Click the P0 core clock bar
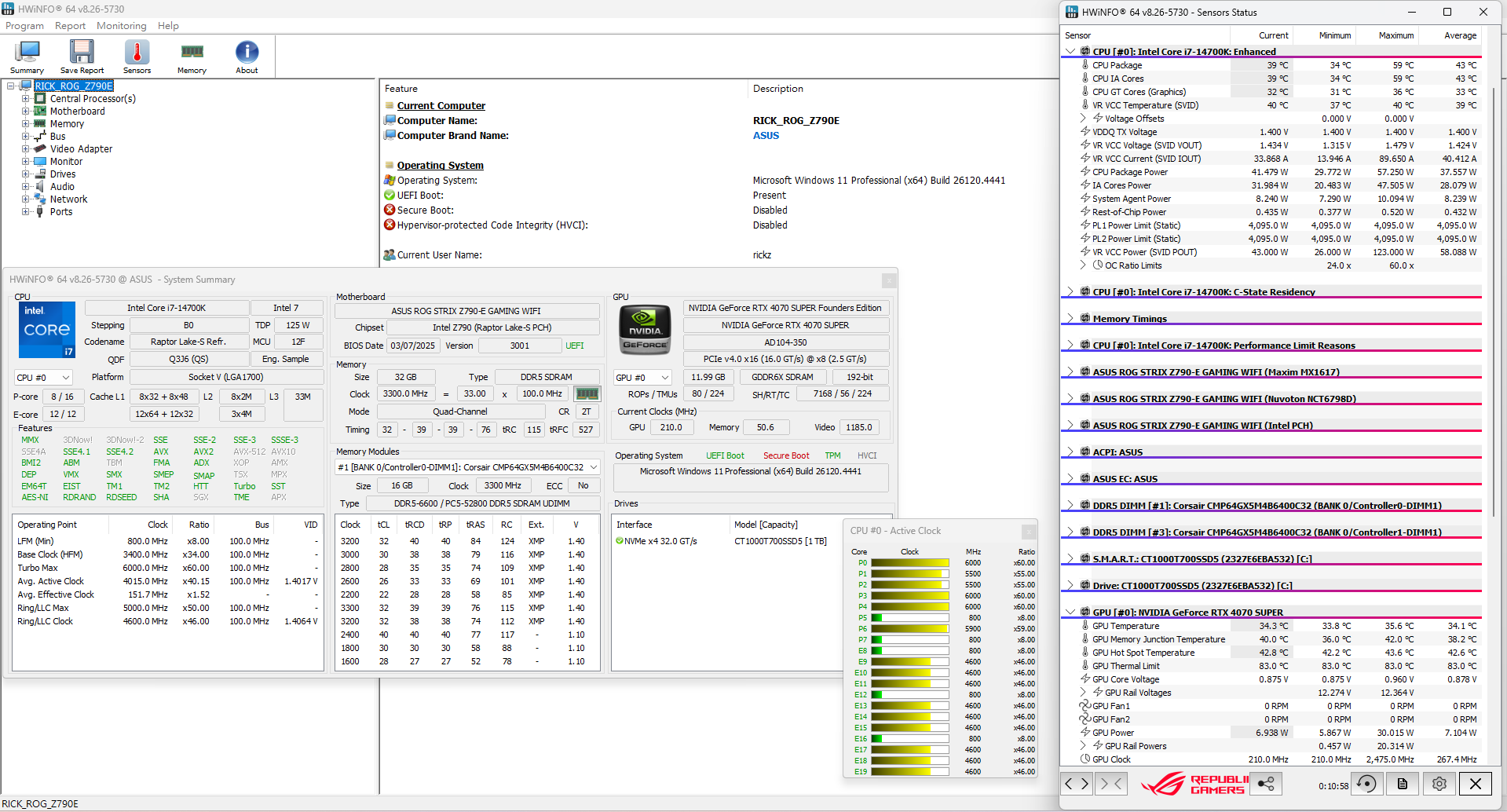This screenshot has width=1507, height=812. pos(909,562)
